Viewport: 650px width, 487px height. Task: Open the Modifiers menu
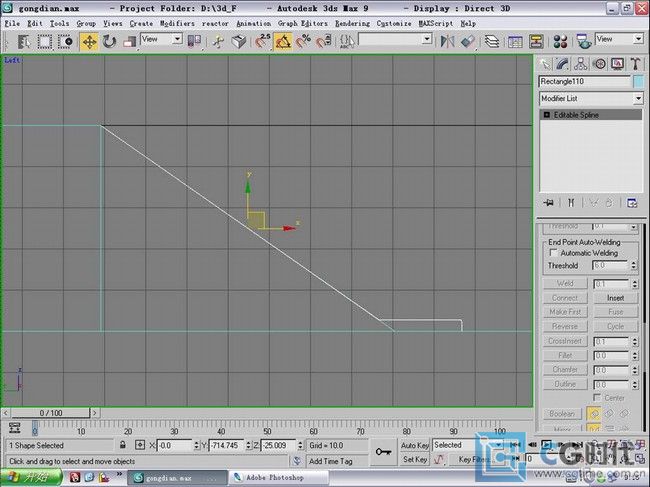177,24
